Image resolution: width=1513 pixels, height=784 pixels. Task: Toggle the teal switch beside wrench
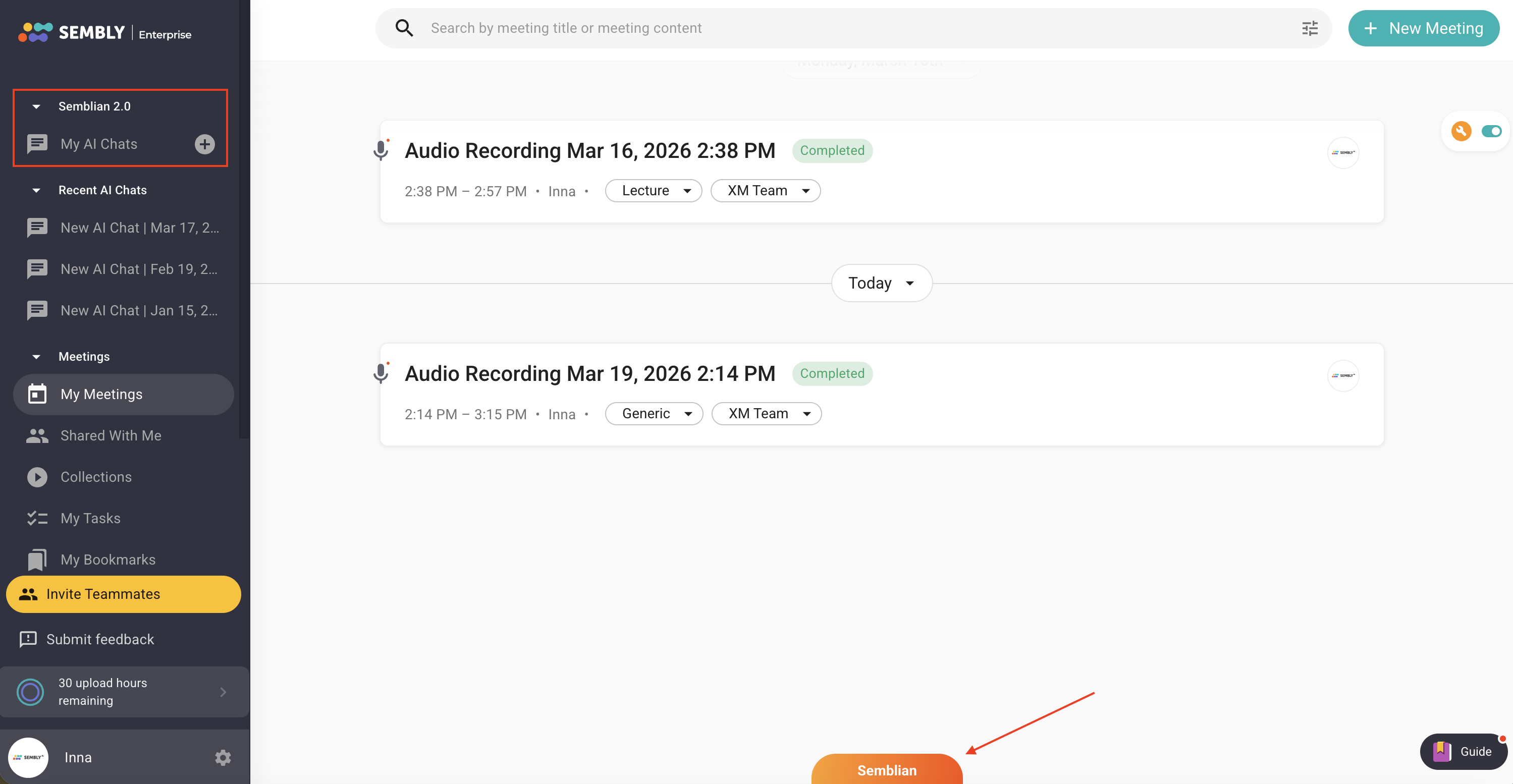coord(1491,131)
